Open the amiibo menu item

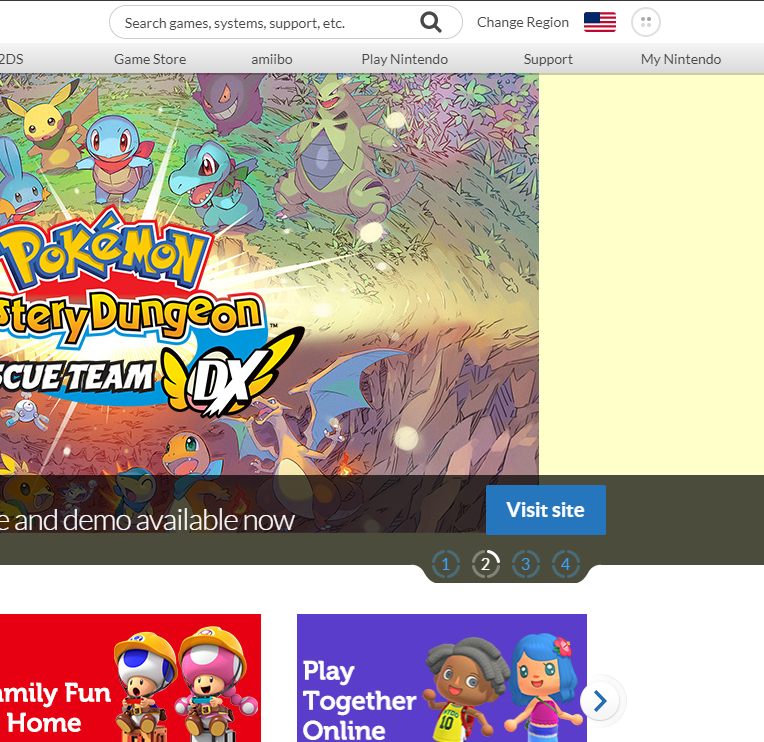click(272, 59)
